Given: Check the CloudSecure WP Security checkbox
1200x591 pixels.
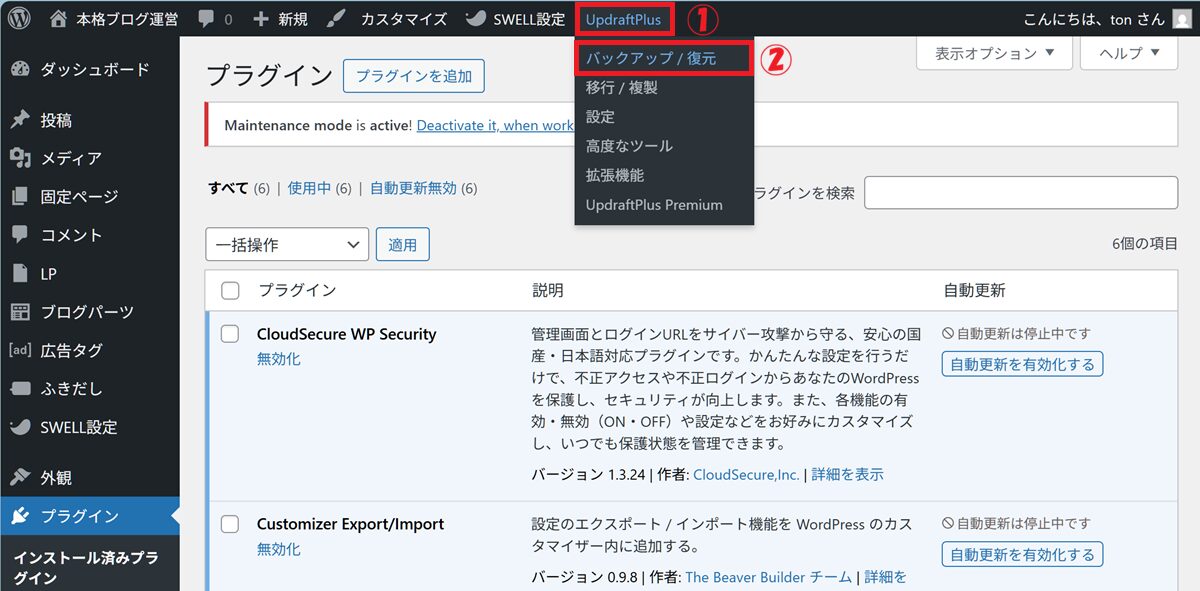Looking at the screenshot, I should coord(230,334).
